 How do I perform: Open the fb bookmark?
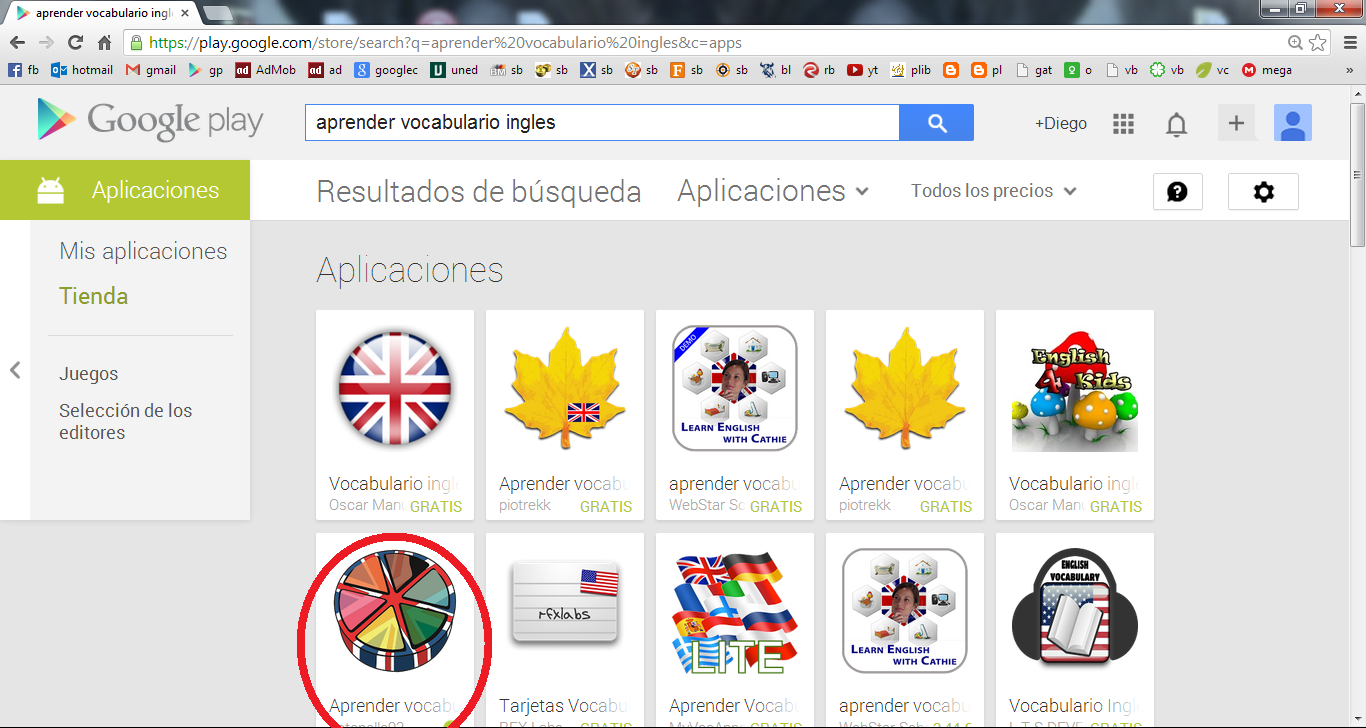[23, 70]
